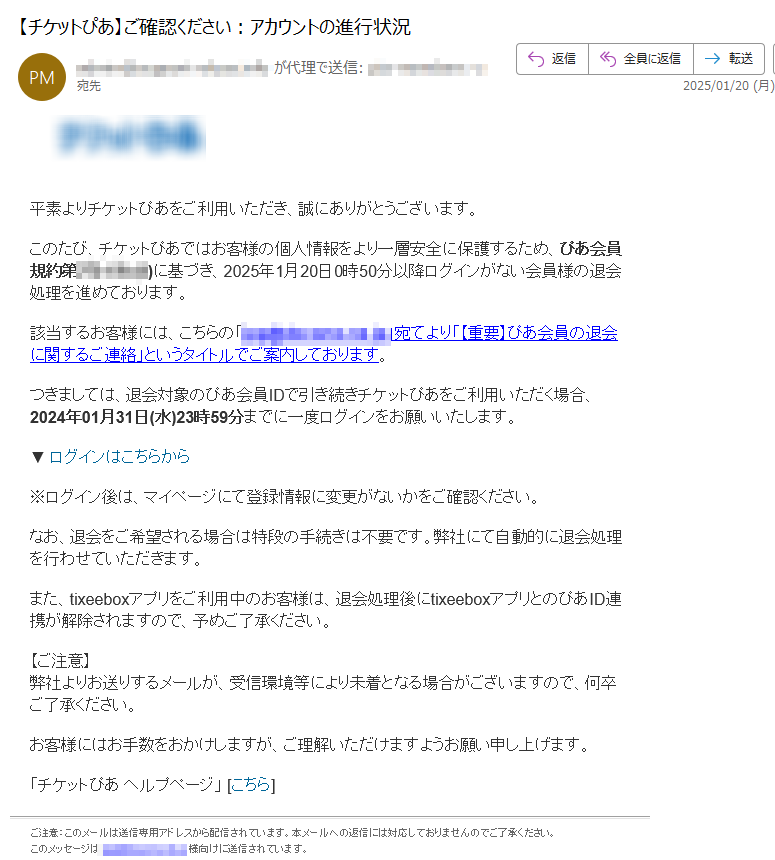Follow the こちら help page link
The height and width of the screenshot is (860, 775).
tap(251, 785)
